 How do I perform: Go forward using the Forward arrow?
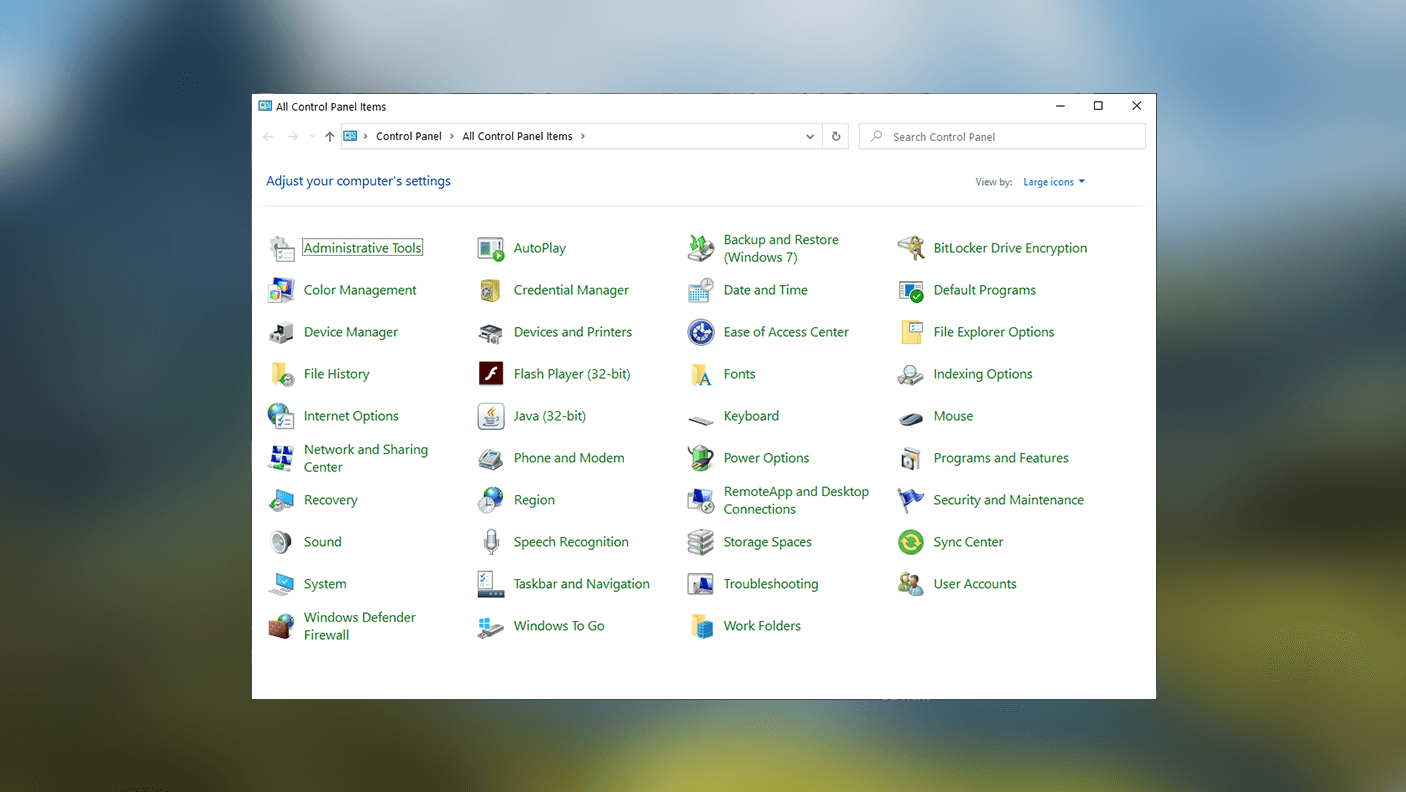click(292, 137)
